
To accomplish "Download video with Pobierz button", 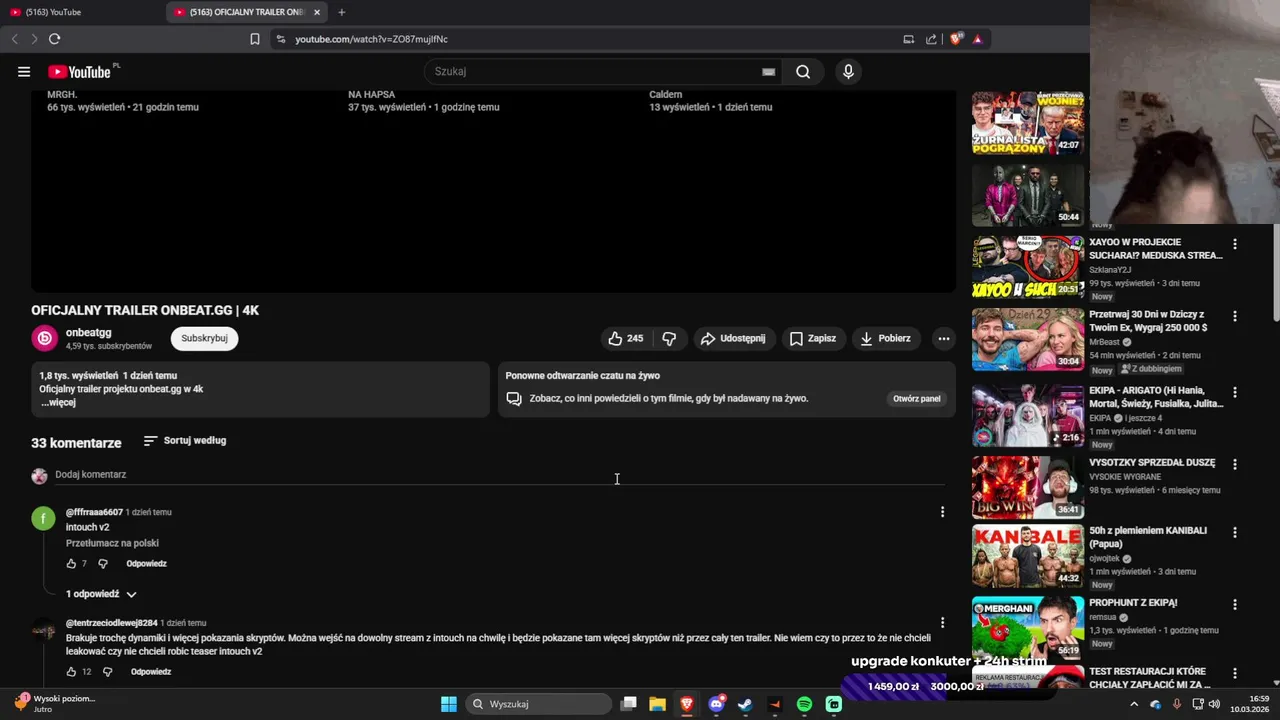I will coord(885,339).
